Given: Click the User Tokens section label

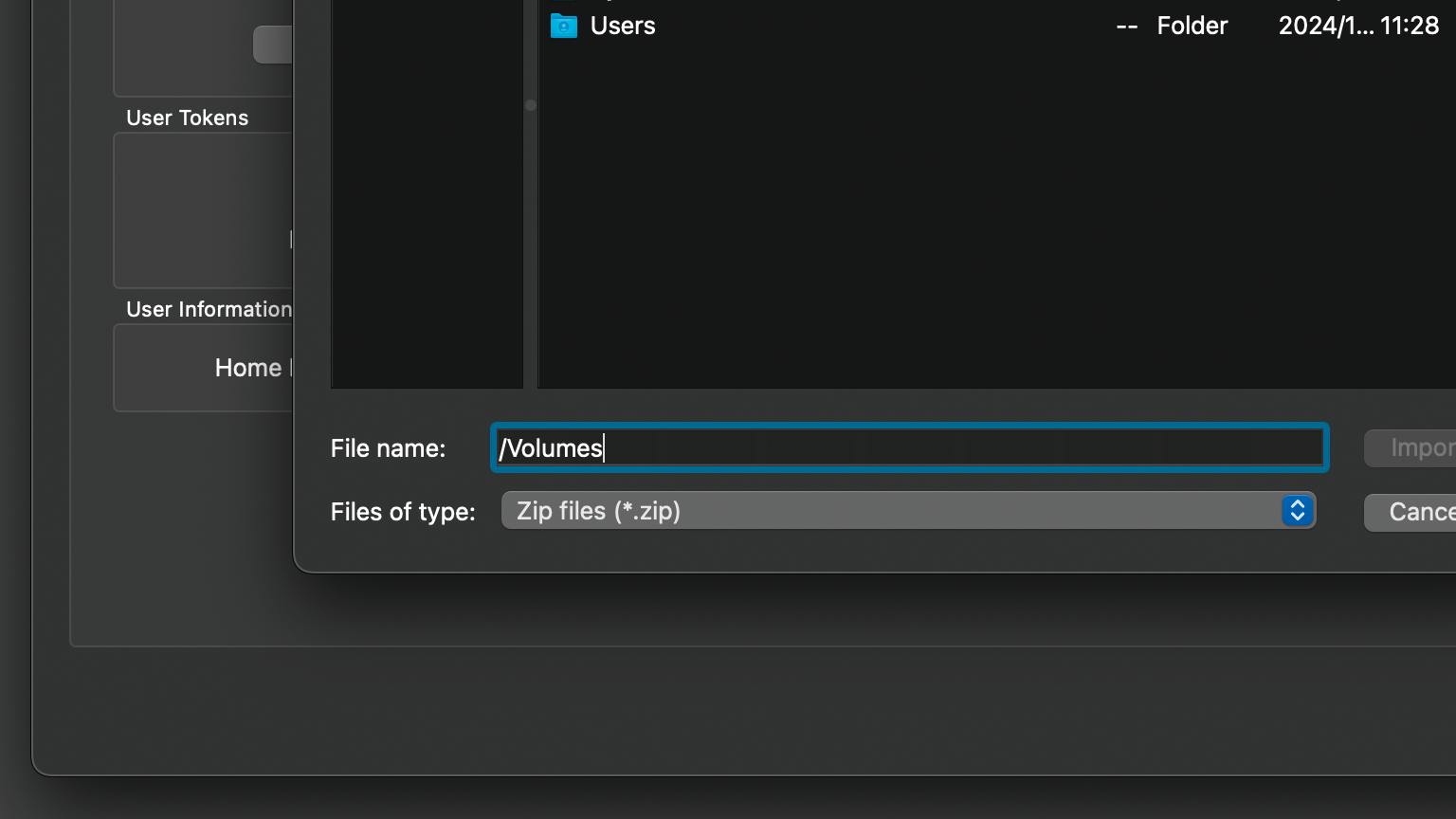Looking at the screenshot, I should [187, 118].
